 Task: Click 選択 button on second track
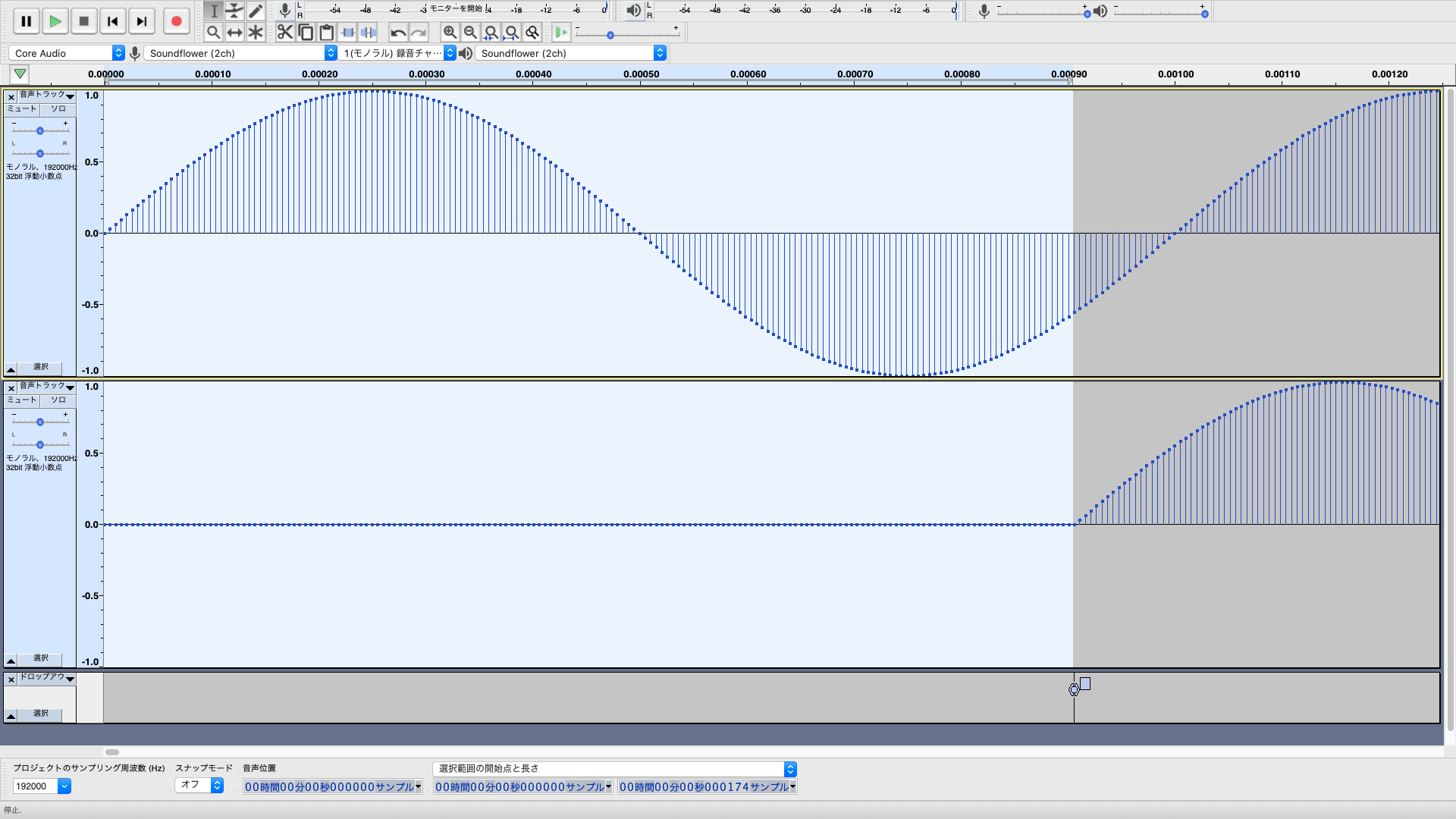point(41,658)
